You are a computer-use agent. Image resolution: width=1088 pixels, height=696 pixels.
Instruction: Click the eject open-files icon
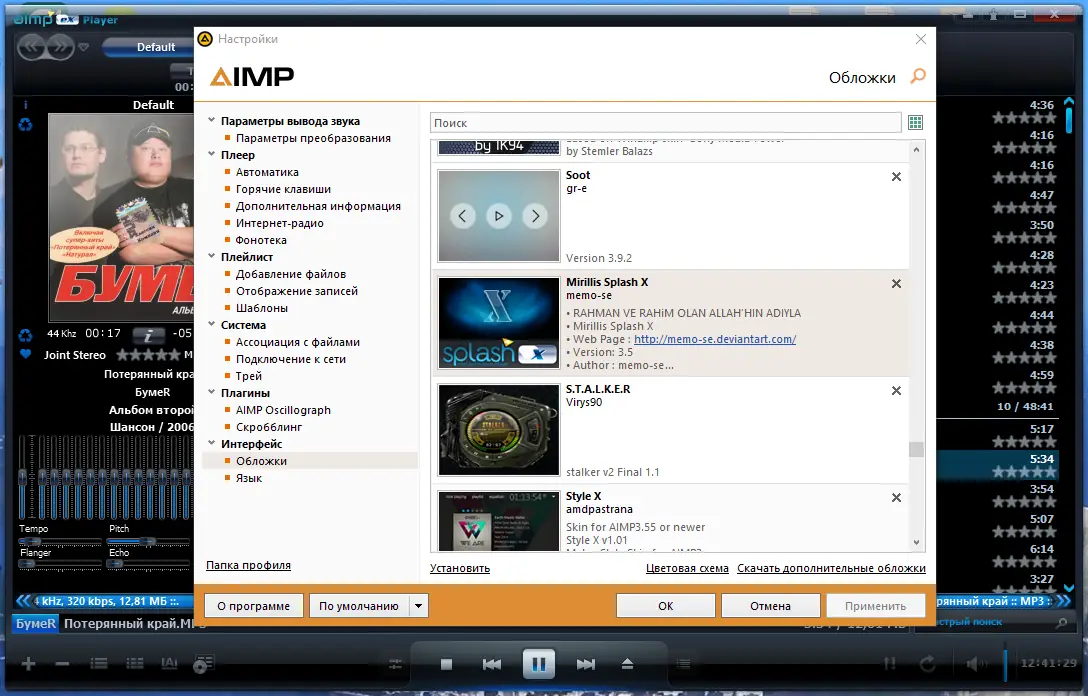pyautogui.click(x=627, y=664)
